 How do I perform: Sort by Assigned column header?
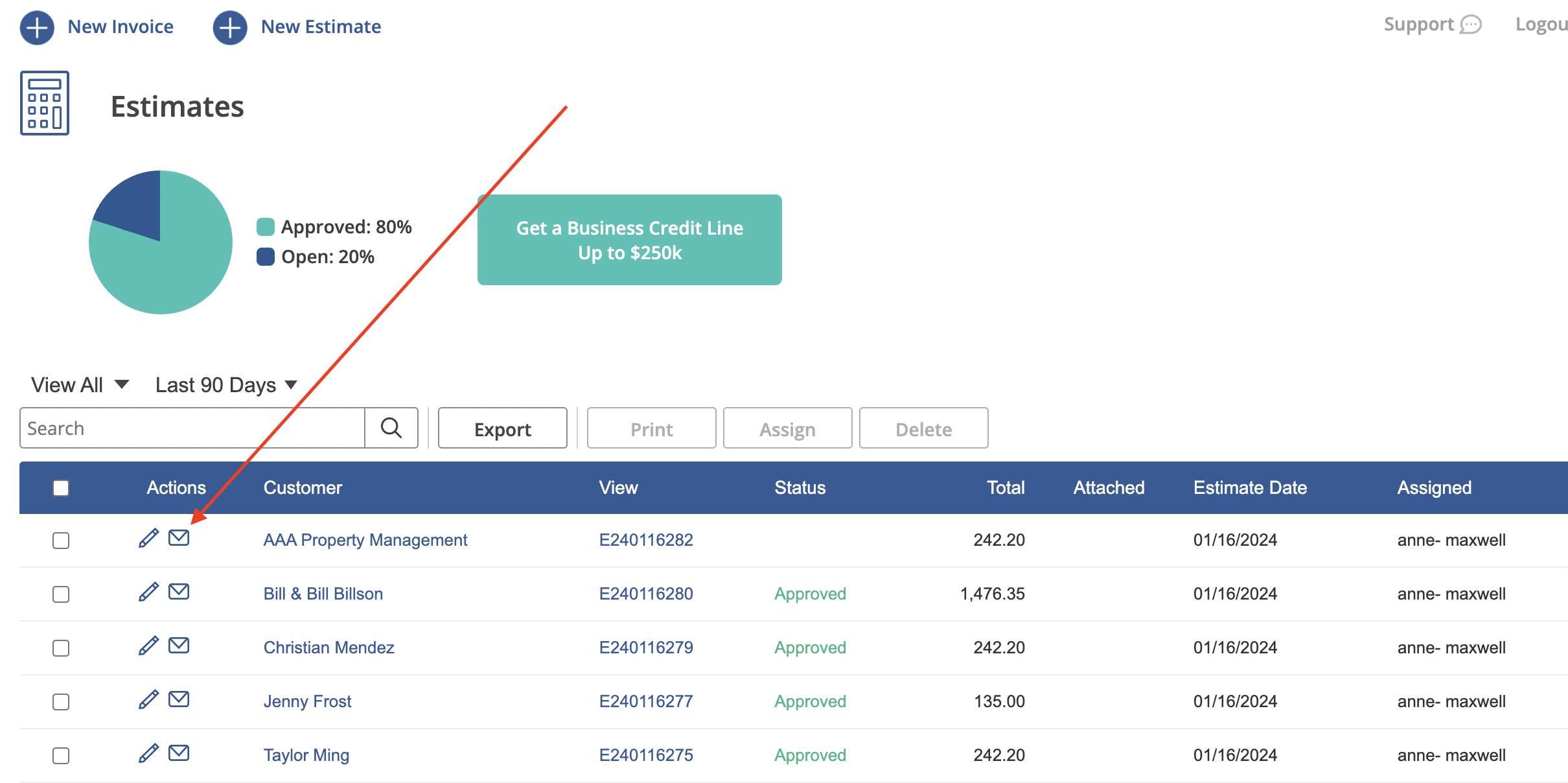click(1435, 487)
